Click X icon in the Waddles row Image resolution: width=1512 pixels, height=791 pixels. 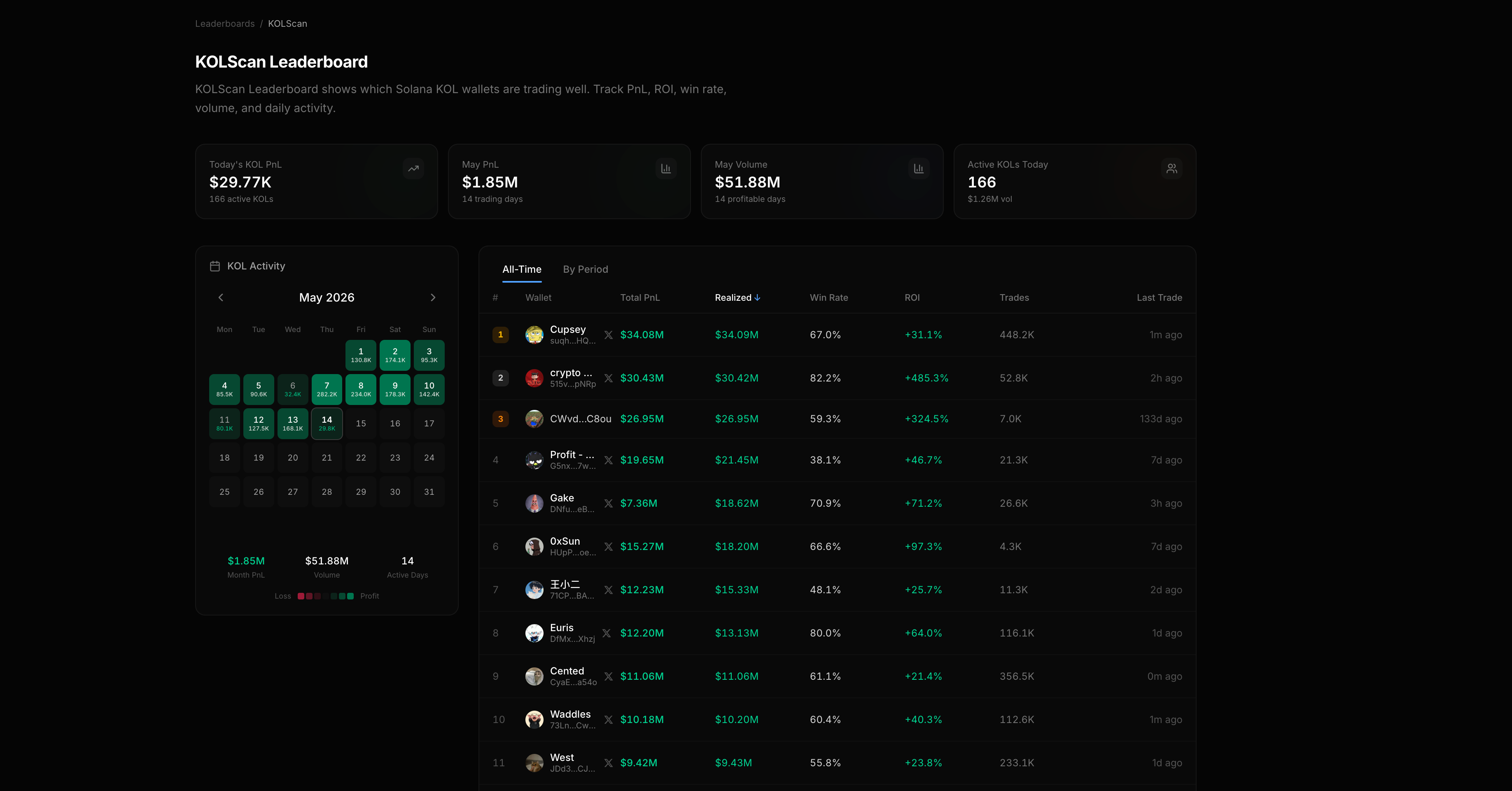pyautogui.click(x=608, y=719)
